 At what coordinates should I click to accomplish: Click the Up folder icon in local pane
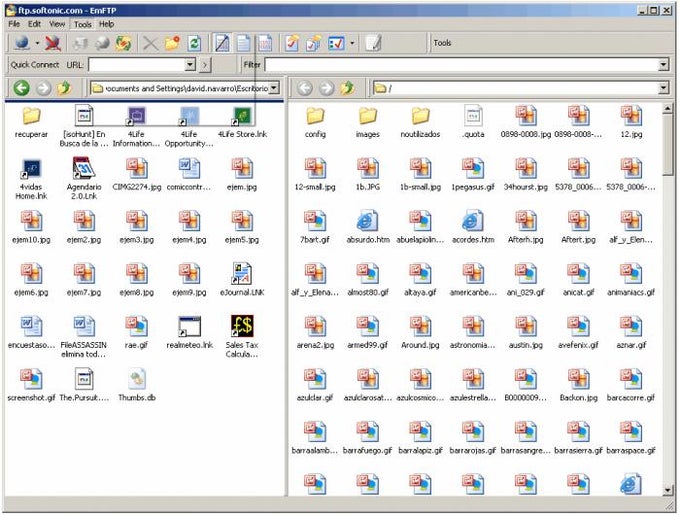click(x=64, y=88)
